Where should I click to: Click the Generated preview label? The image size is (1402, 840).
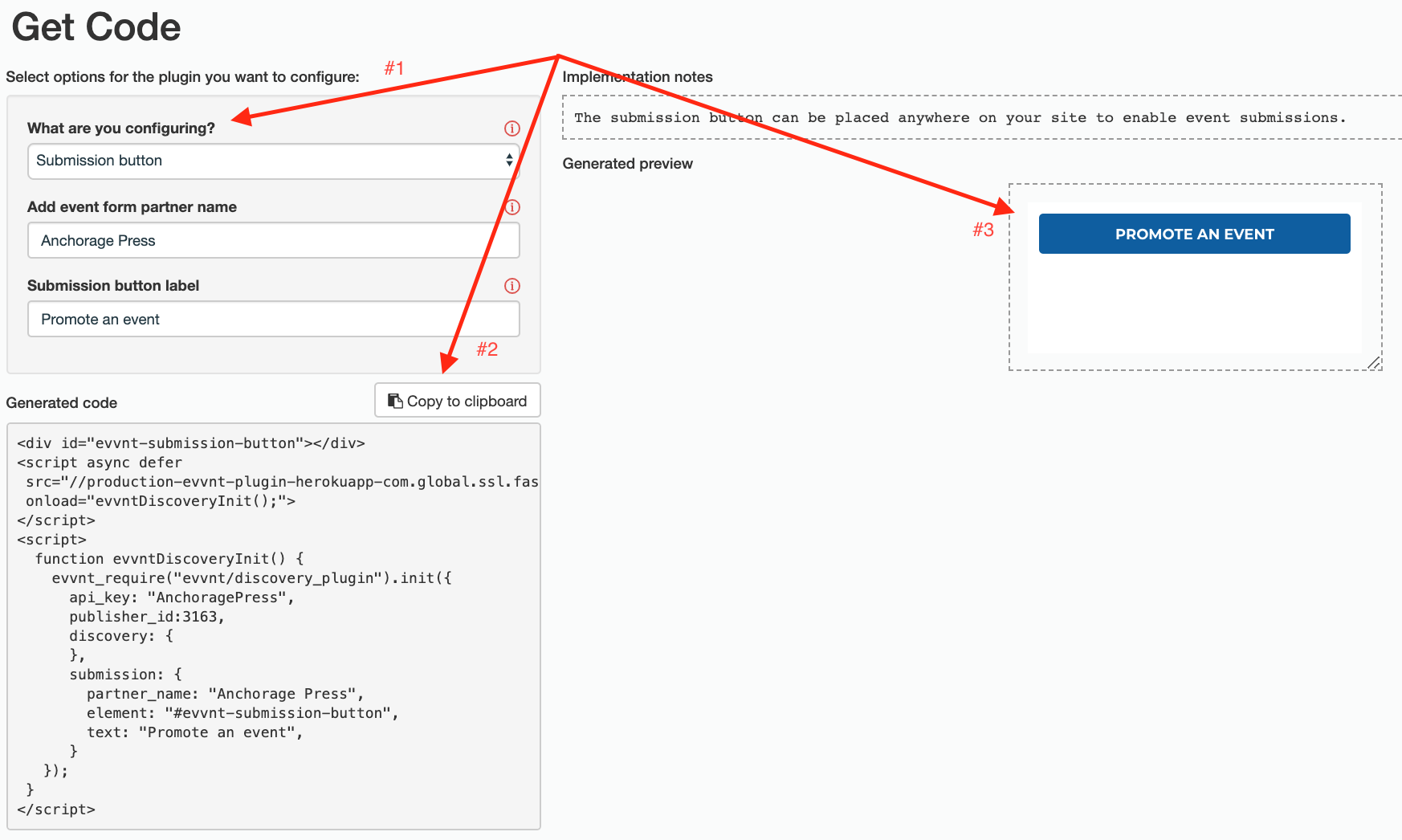pos(627,164)
